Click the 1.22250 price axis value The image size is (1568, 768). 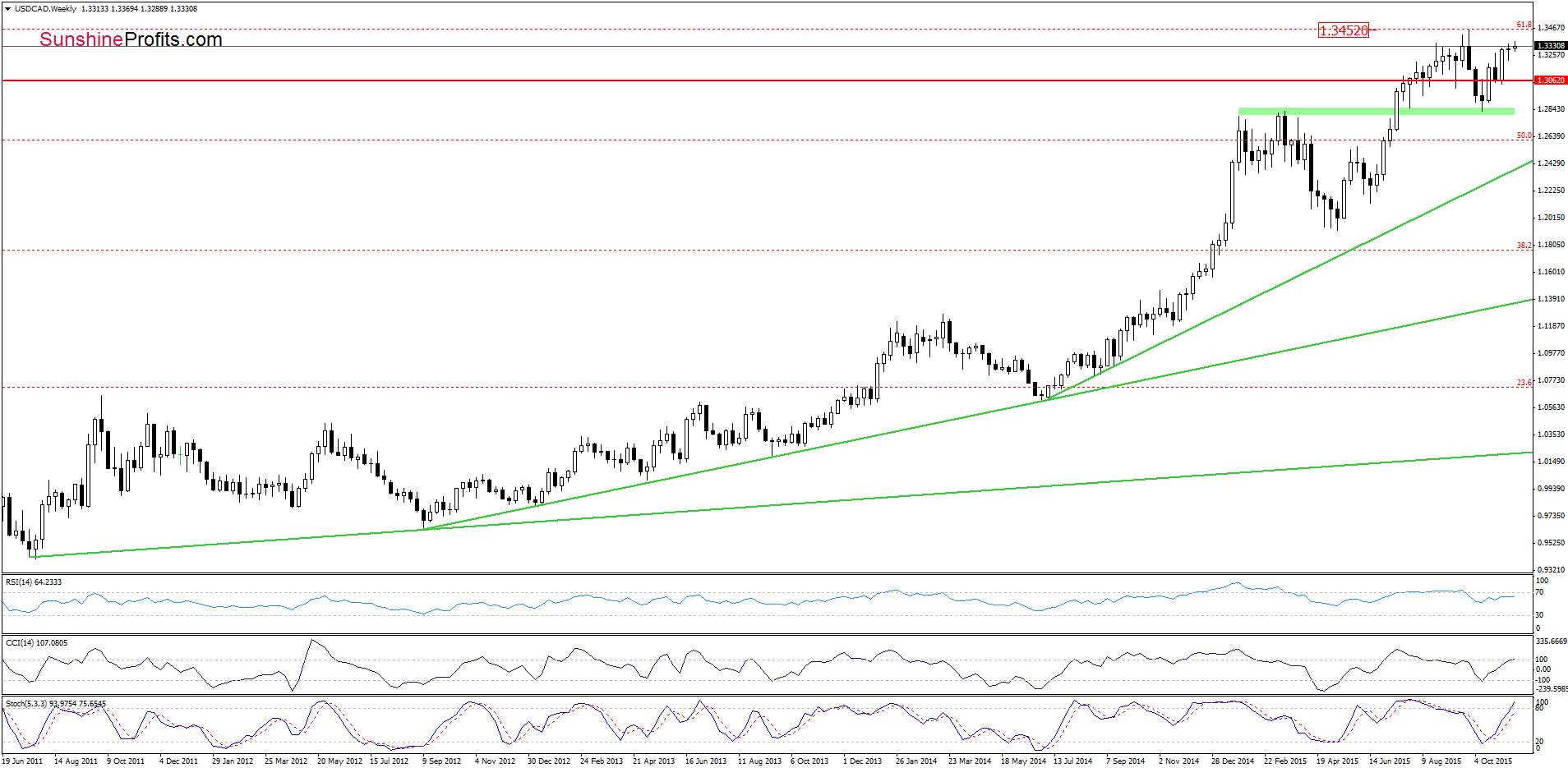coord(1552,191)
